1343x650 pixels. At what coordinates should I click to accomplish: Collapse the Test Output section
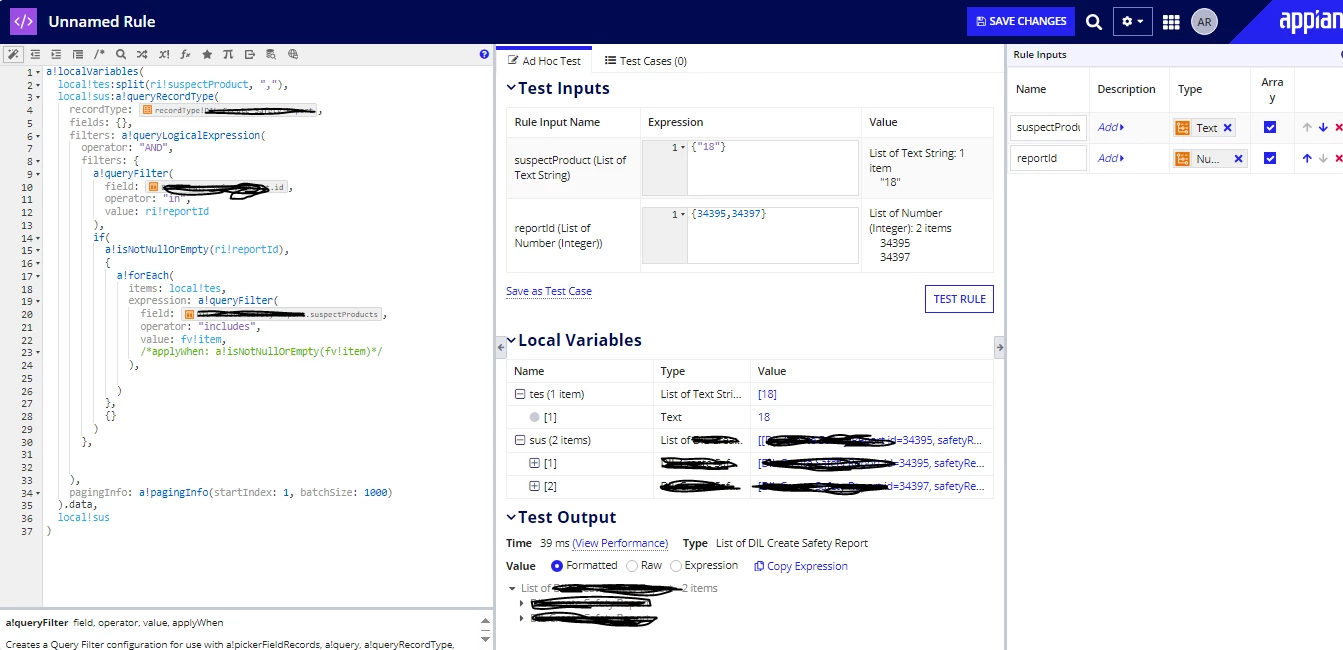pyautogui.click(x=511, y=518)
